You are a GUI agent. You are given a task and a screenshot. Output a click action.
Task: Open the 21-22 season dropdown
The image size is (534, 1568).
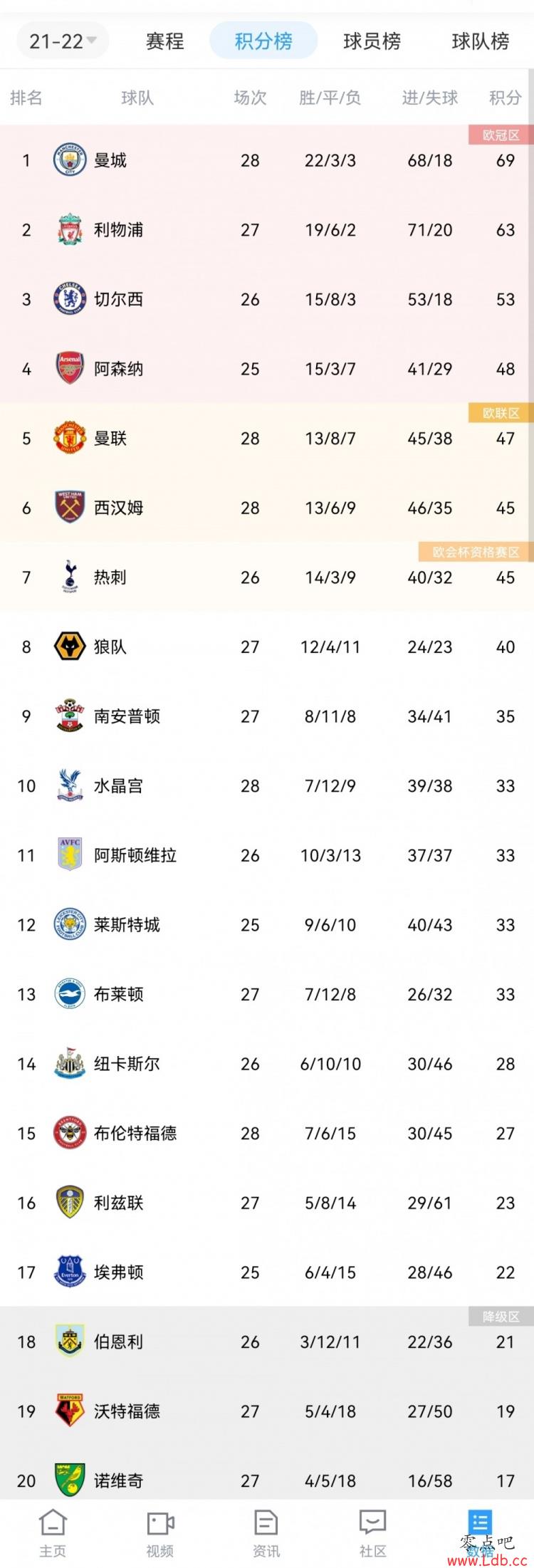point(63,41)
